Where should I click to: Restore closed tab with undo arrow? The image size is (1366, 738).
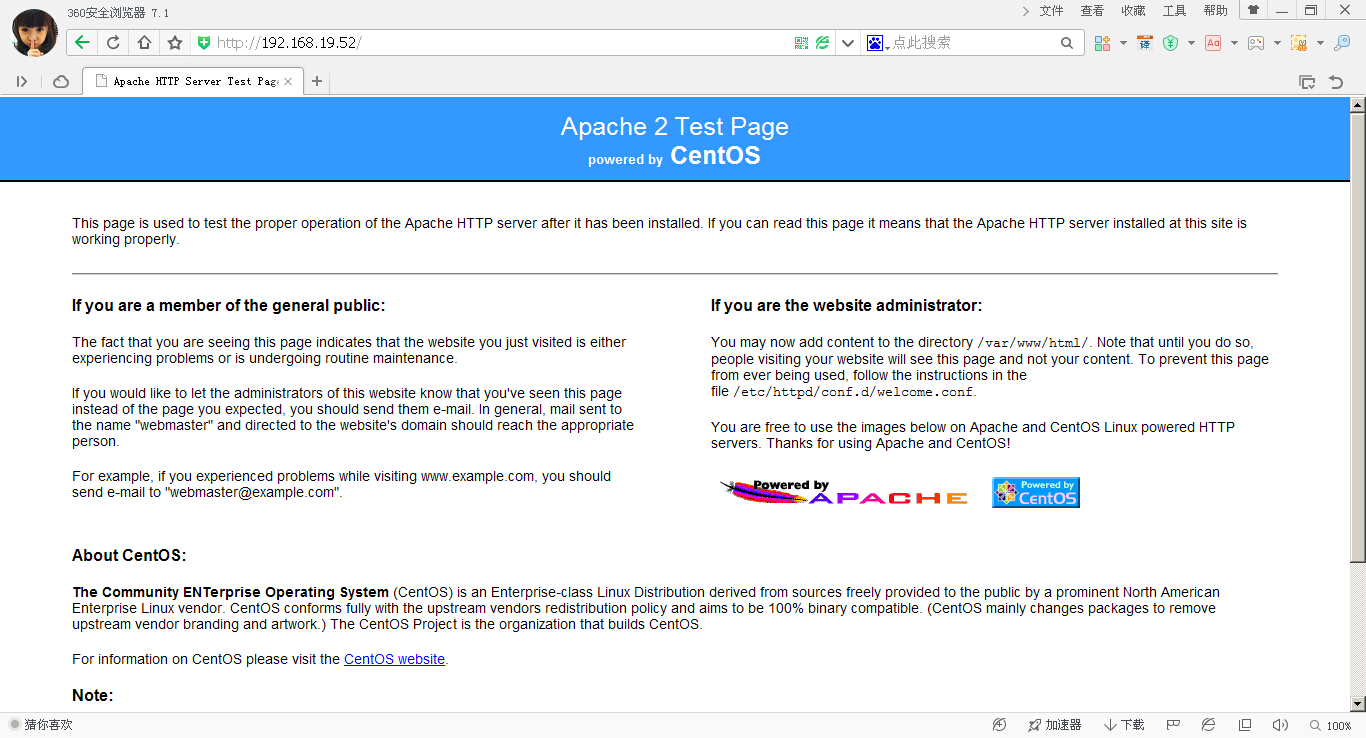point(1336,82)
